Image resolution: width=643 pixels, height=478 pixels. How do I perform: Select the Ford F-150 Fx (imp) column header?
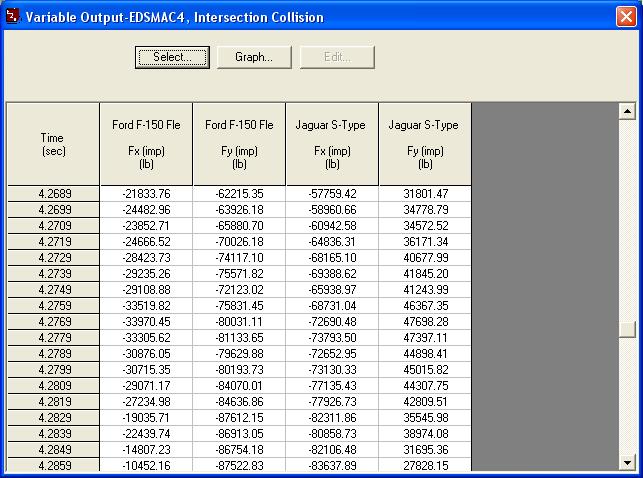point(146,143)
